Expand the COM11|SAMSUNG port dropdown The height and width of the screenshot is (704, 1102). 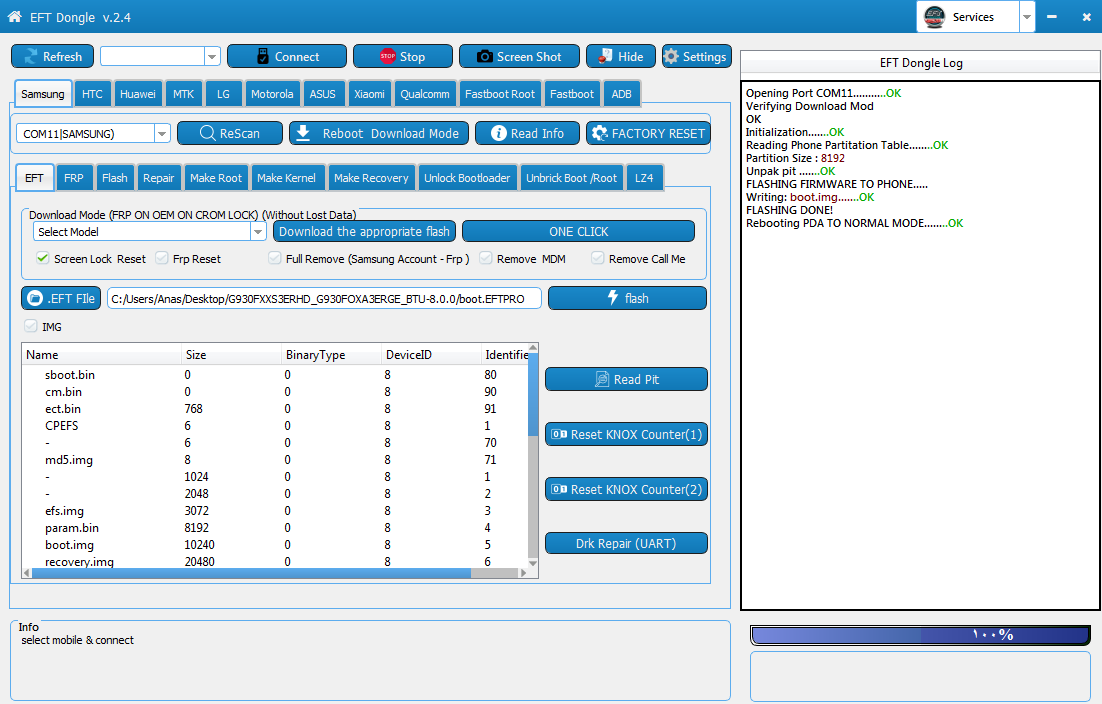click(162, 133)
